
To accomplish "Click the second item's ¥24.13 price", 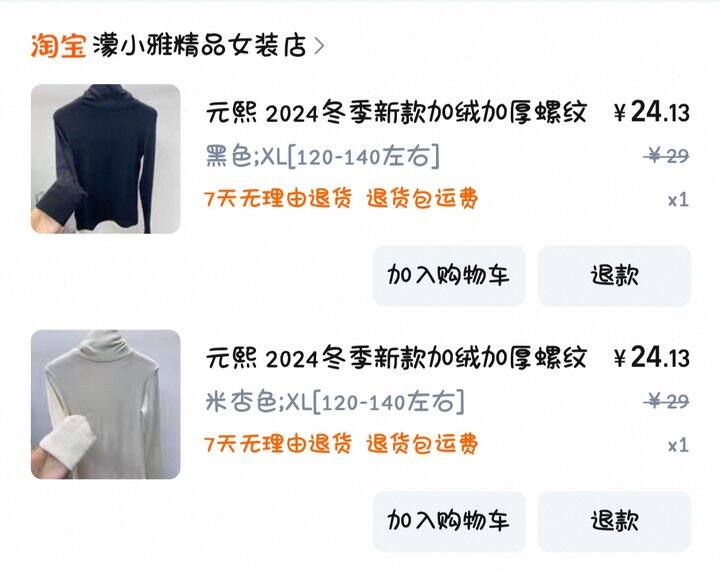I will (x=652, y=358).
